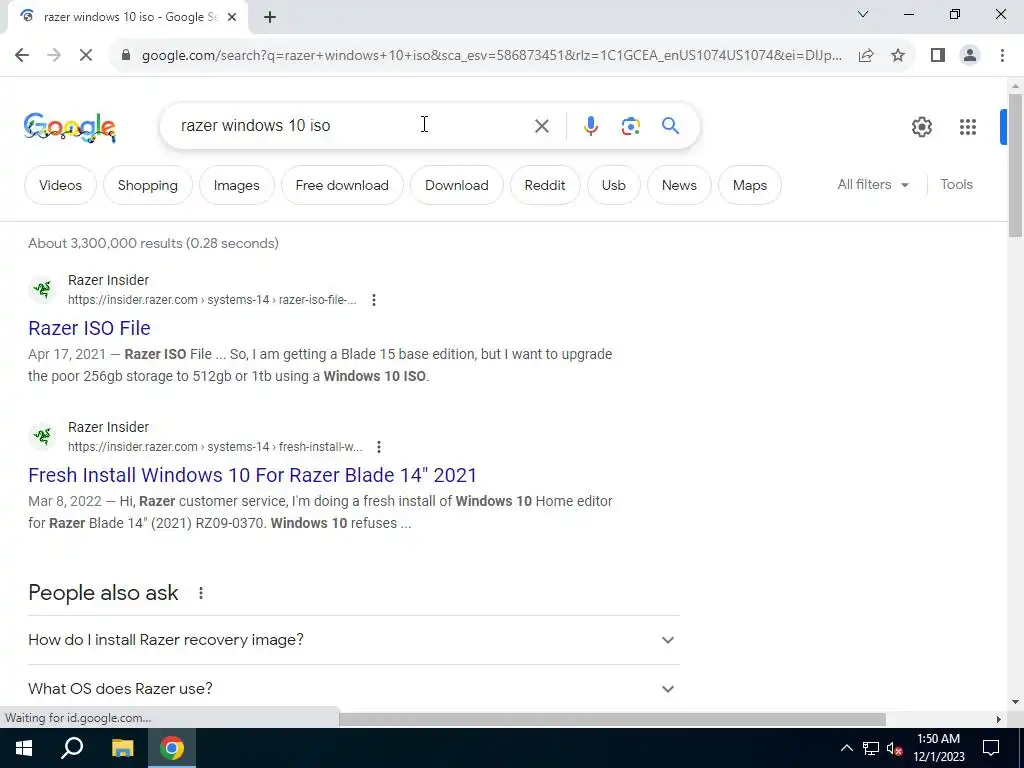Click the insider.razer.com razer-iso-file URL

(212, 300)
